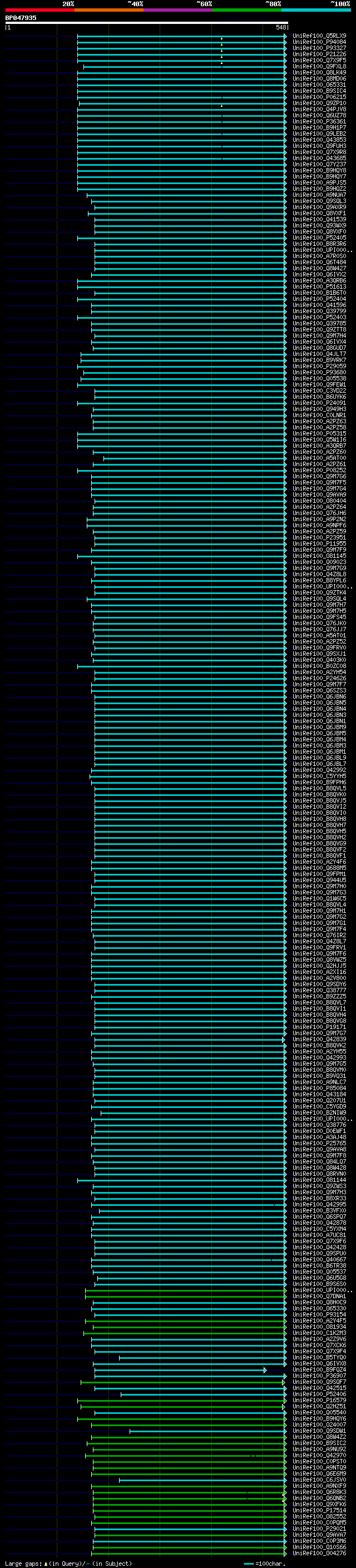Select the label UniRef100_P16579

click(x=319, y=1400)
